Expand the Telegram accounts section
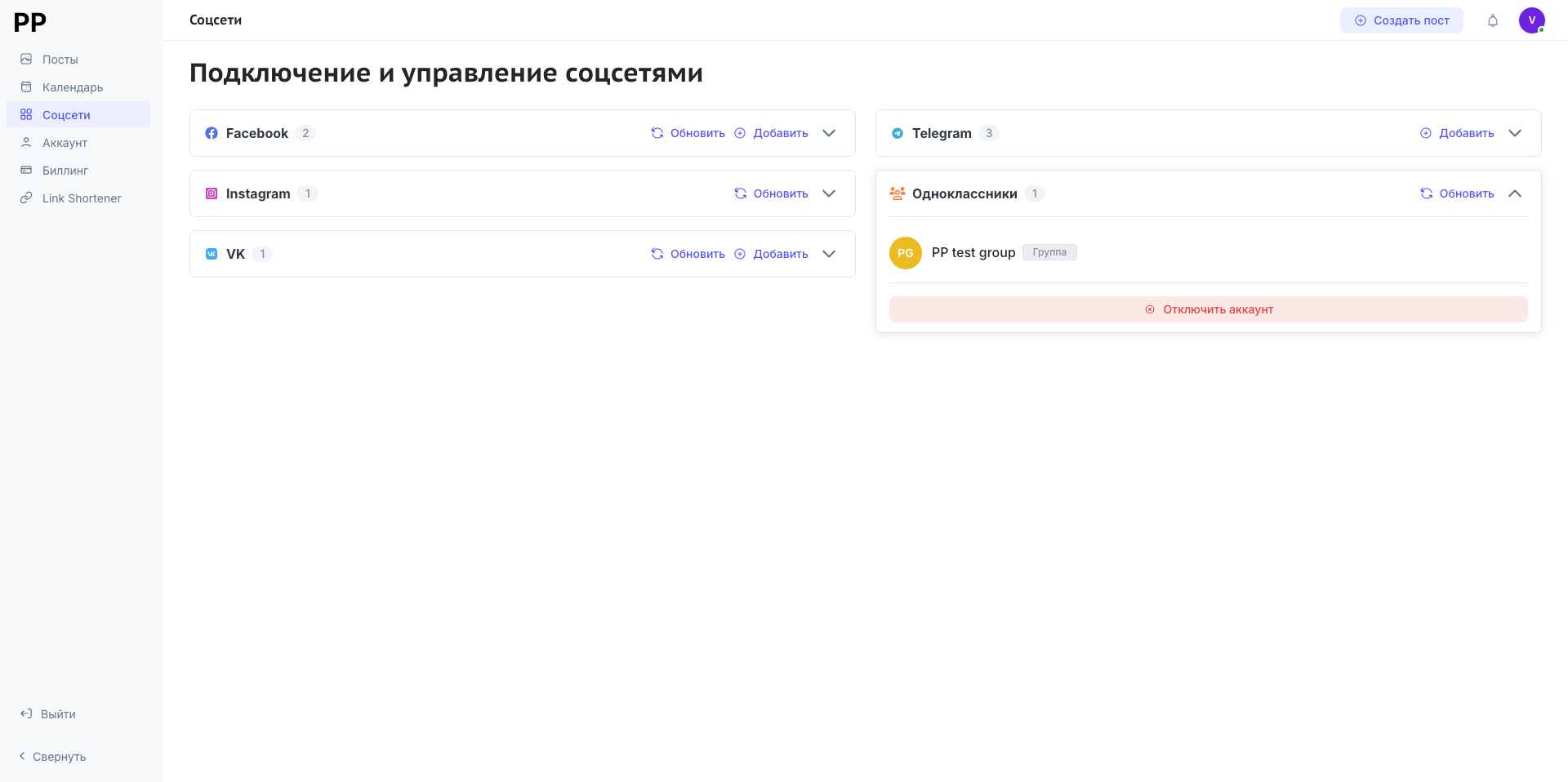 click(1515, 133)
